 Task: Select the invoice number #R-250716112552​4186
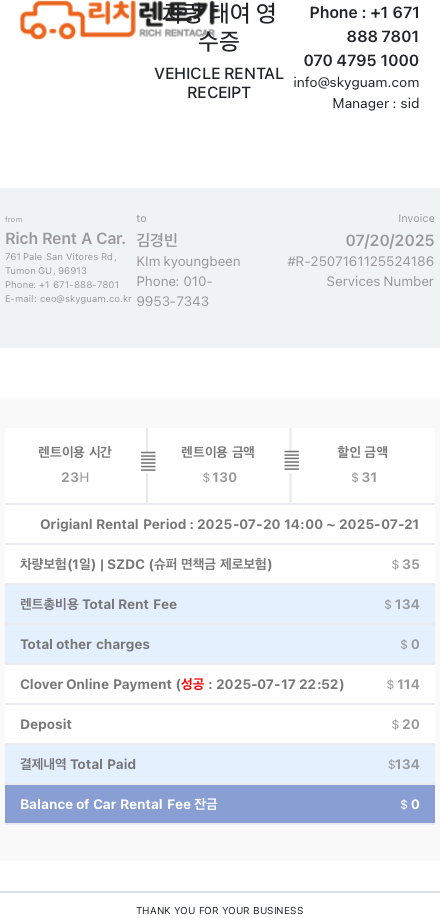pos(360,261)
